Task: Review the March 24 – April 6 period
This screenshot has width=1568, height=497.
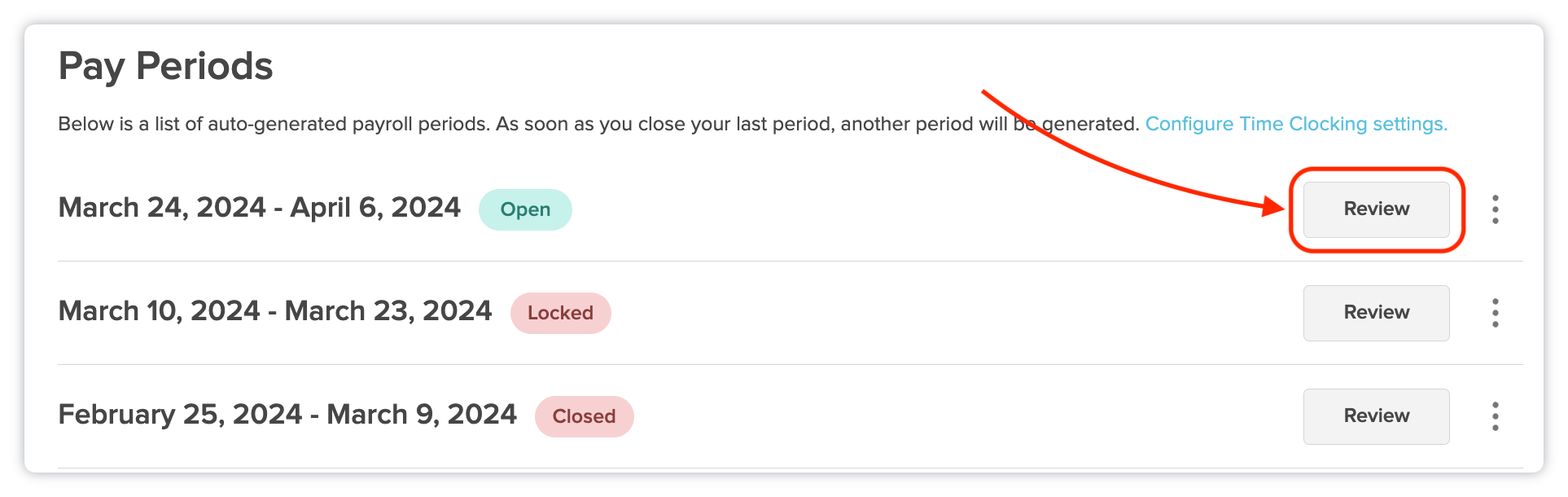Action: pyautogui.click(x=1376, y=209)
